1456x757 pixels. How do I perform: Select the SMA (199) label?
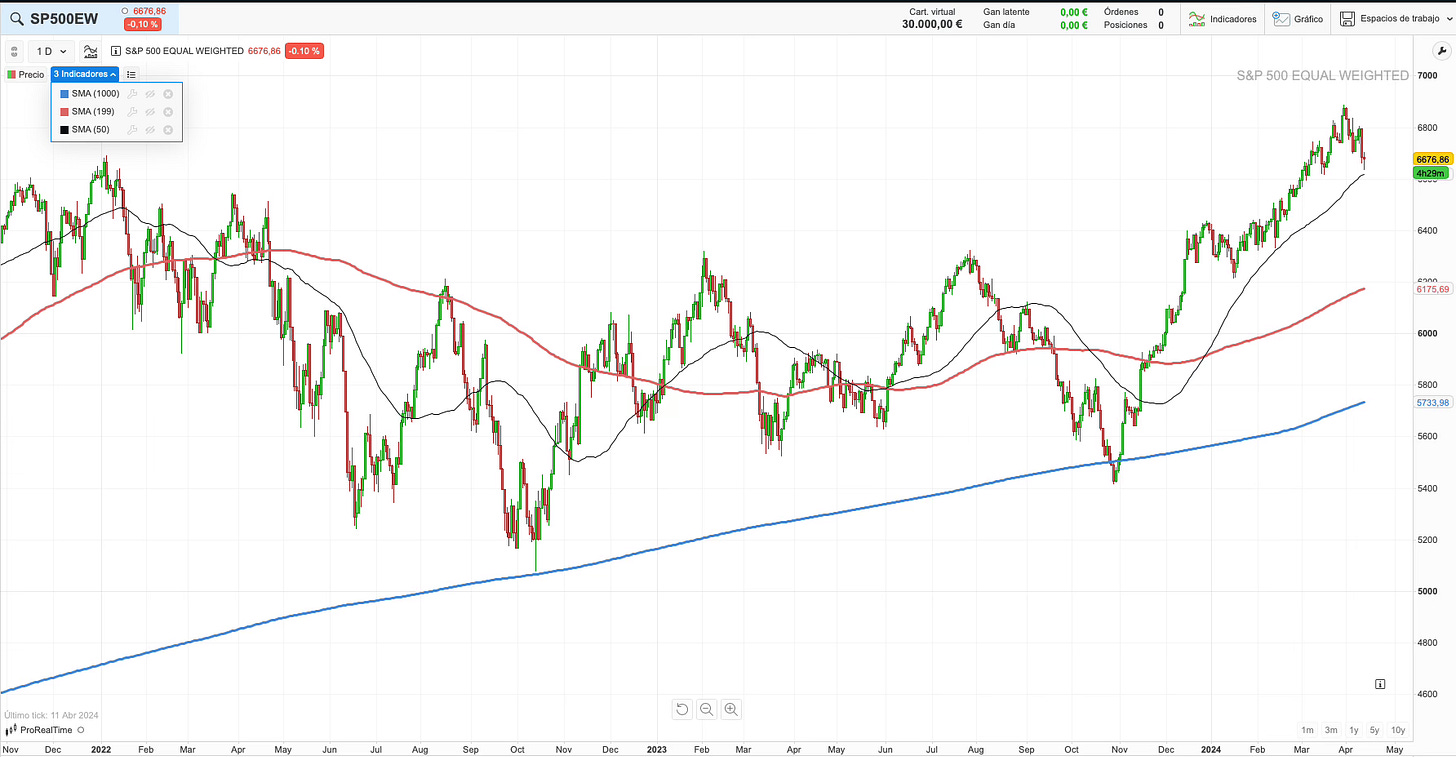click(93, 111)
